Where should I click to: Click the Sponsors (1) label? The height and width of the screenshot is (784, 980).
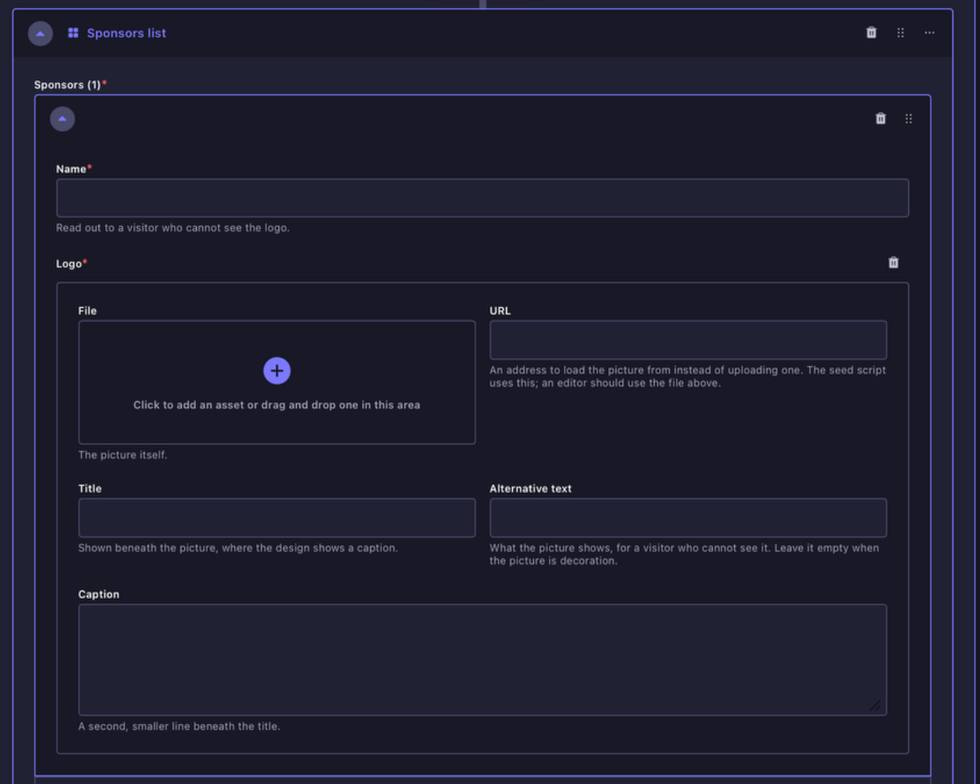pyautogui.click(x=68, y=85)
